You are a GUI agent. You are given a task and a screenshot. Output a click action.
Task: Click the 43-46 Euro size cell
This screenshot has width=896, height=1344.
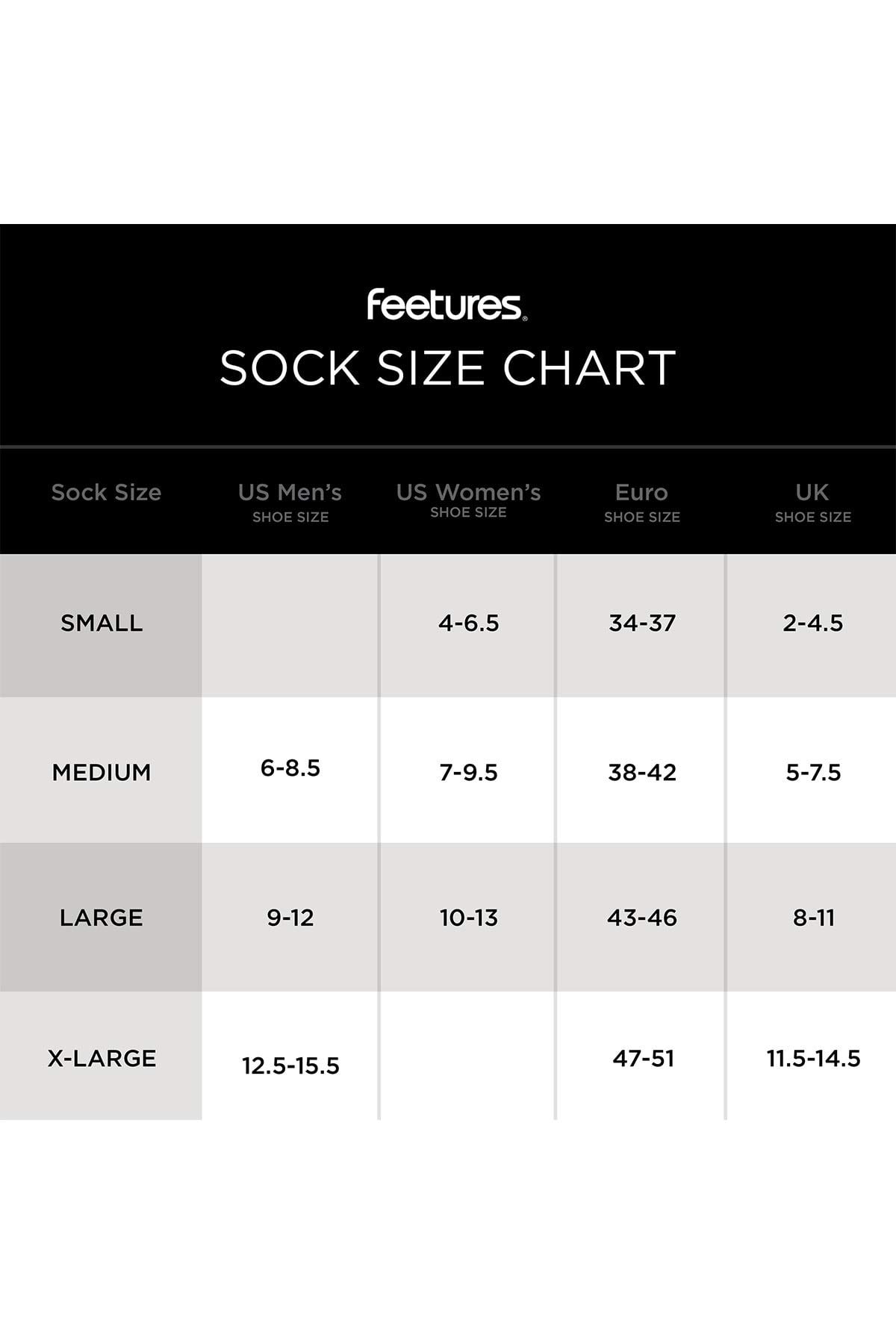point(642,918)
